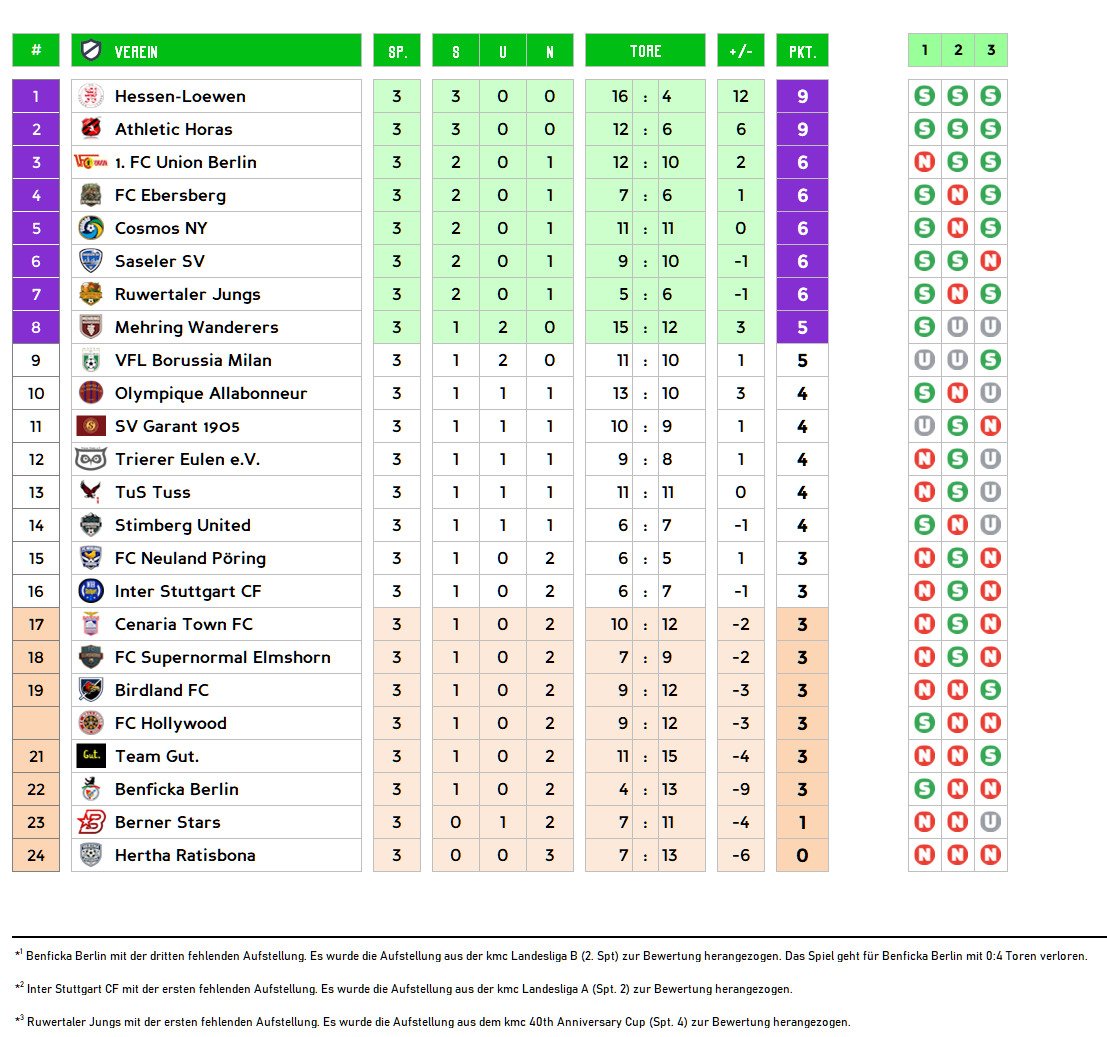Click the Hessen-Loewen club logo
Viewport: 1107px width, 1037px height.
pos(91,96)
